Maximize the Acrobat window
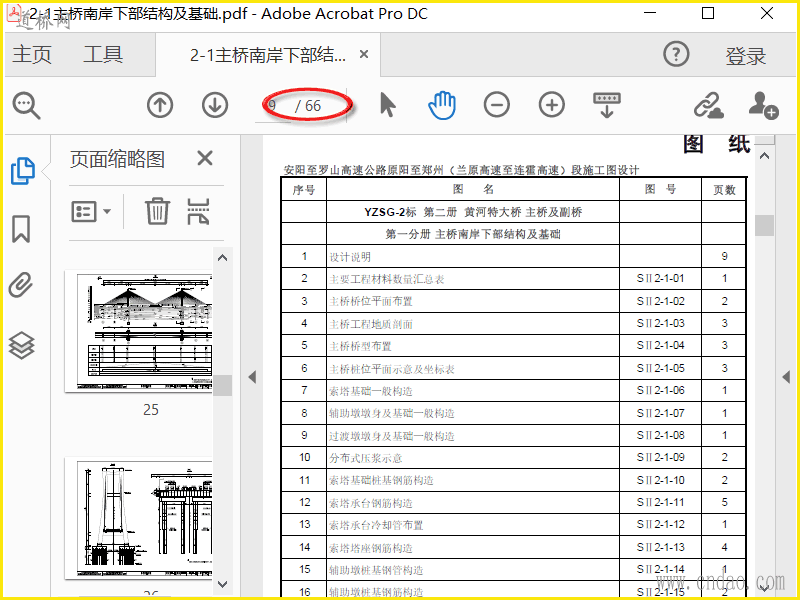800x600 pixels. [x=708, y=13]
